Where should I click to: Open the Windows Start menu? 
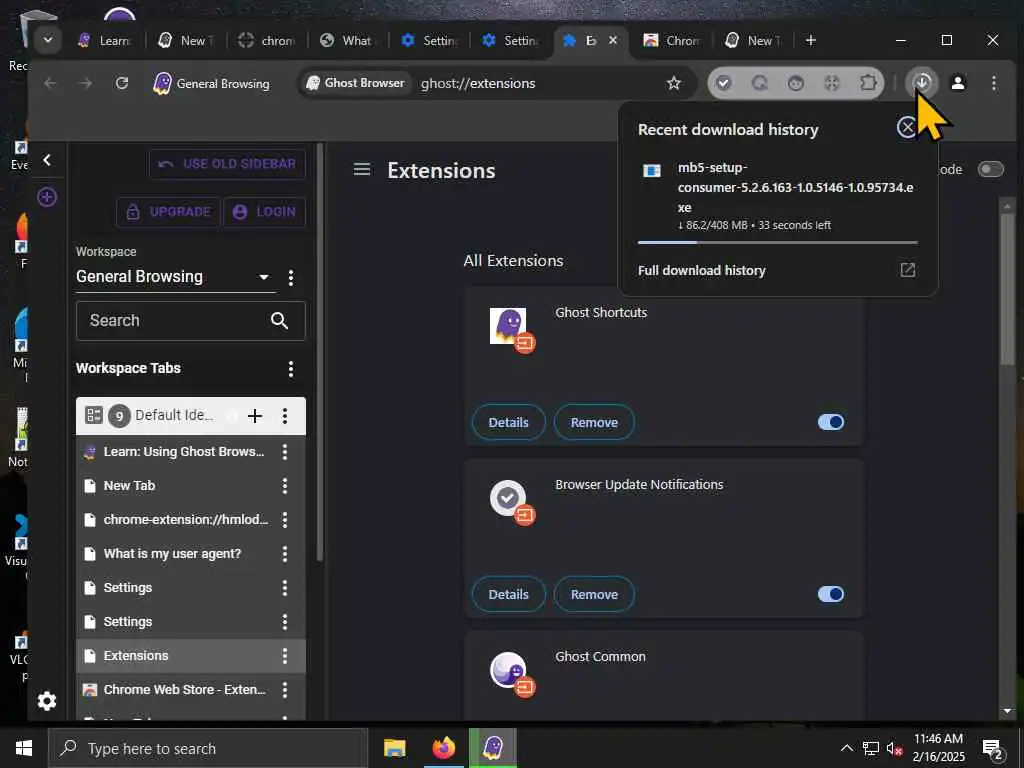point(24,748)
